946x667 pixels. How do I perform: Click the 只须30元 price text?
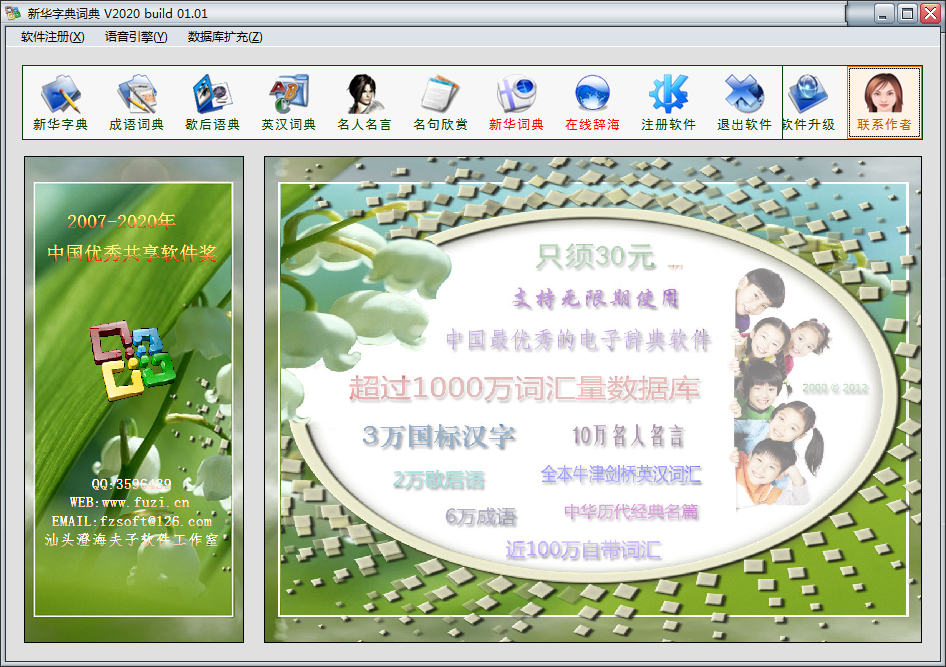point(595,257)
